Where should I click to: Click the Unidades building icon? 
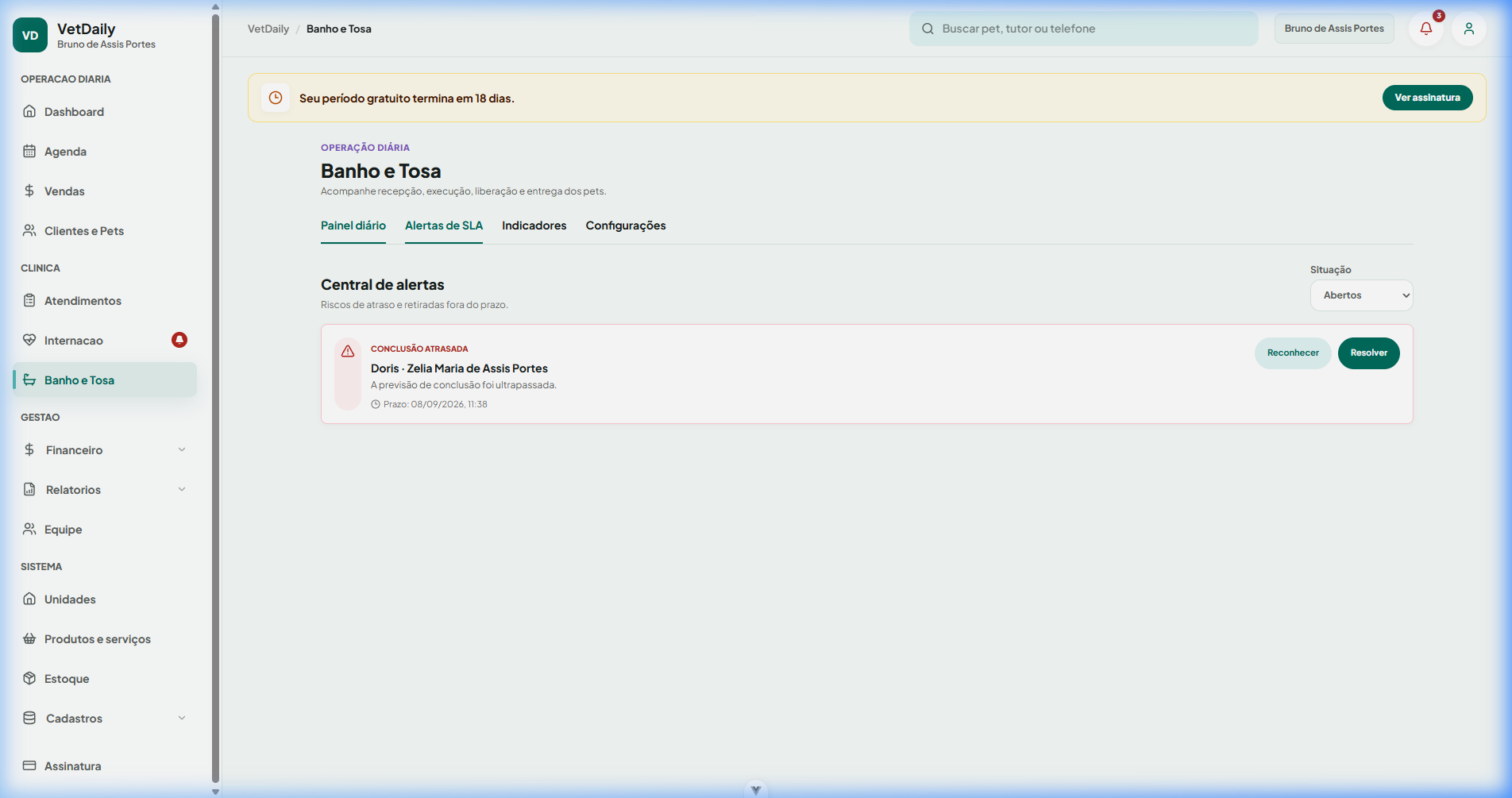click(x=29, y=599)
